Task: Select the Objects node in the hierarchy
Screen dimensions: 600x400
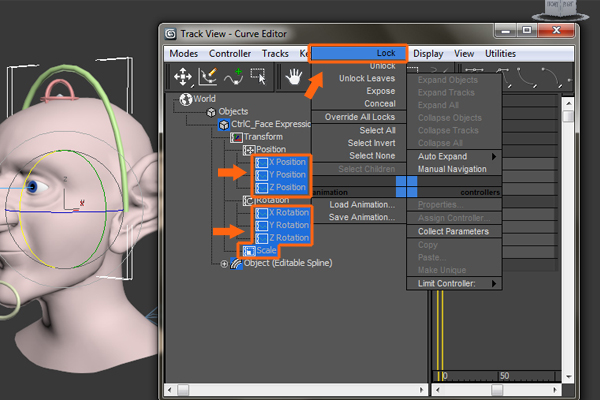Action: pos(233,111)
